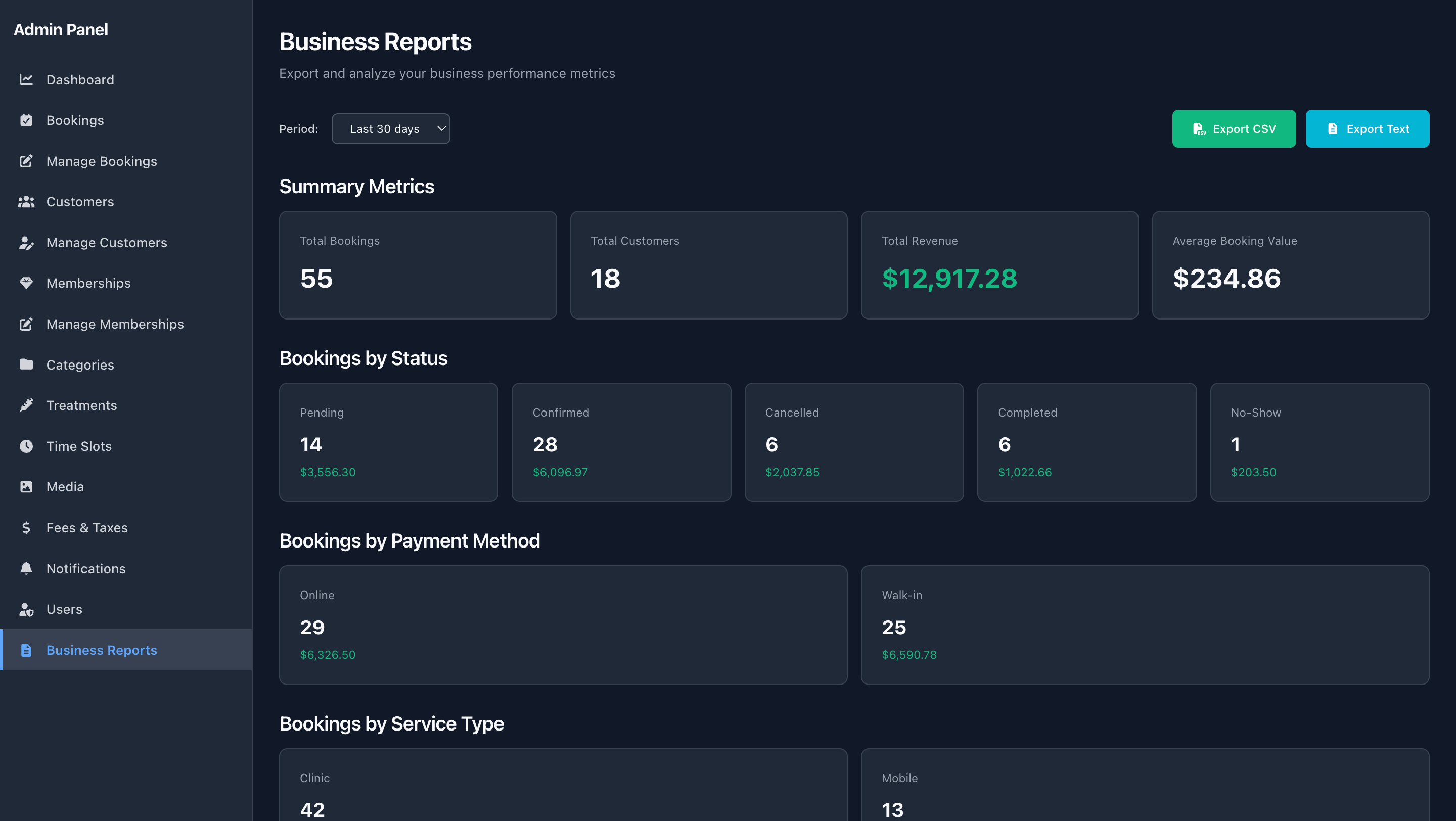1456x821 pixels.
Task: Click the Treatments syringe icon
Action: tap(27, 405)
